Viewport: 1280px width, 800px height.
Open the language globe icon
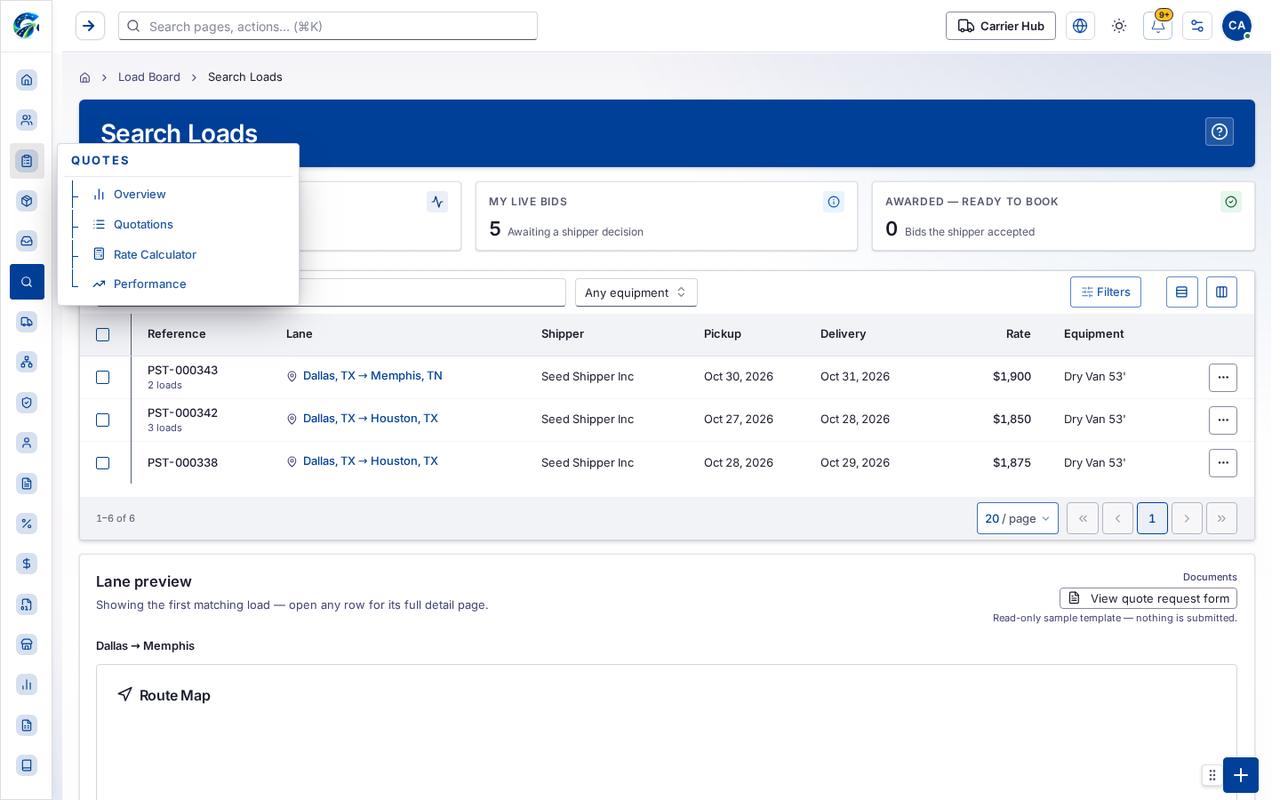coord(1080,26)
